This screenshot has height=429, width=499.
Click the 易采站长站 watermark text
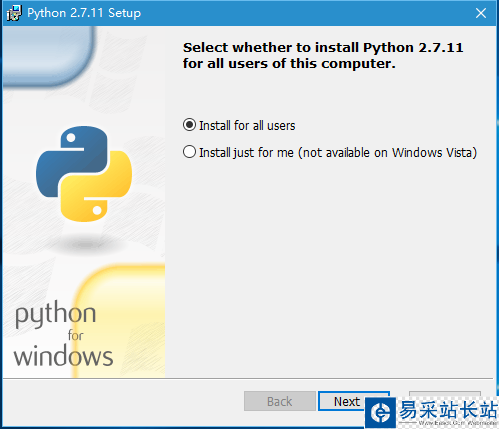pyautogui.click(x=448, y=409)
